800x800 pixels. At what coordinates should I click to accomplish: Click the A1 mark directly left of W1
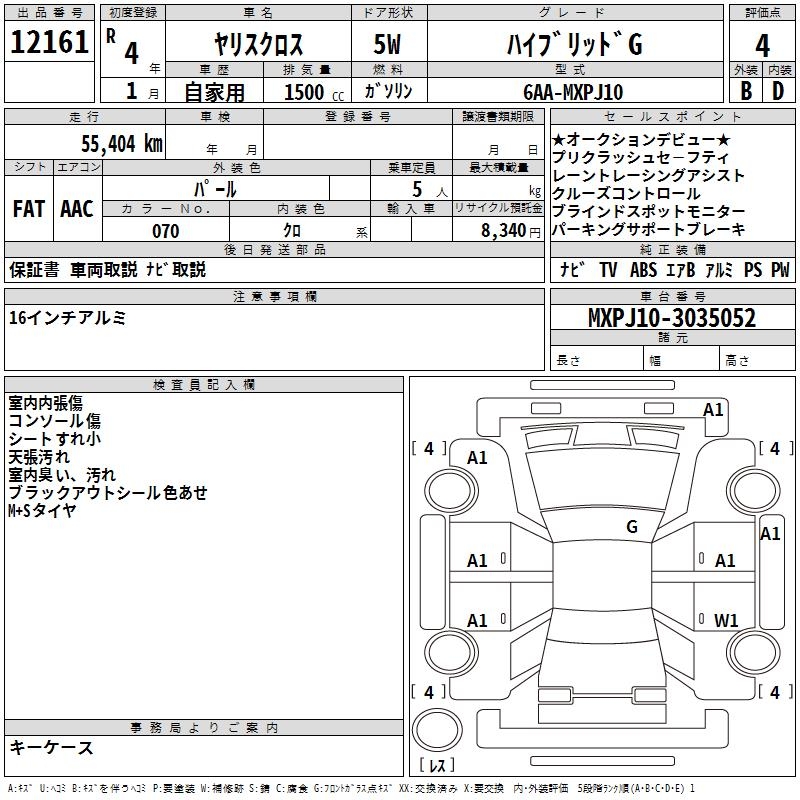tap(478, 621)
